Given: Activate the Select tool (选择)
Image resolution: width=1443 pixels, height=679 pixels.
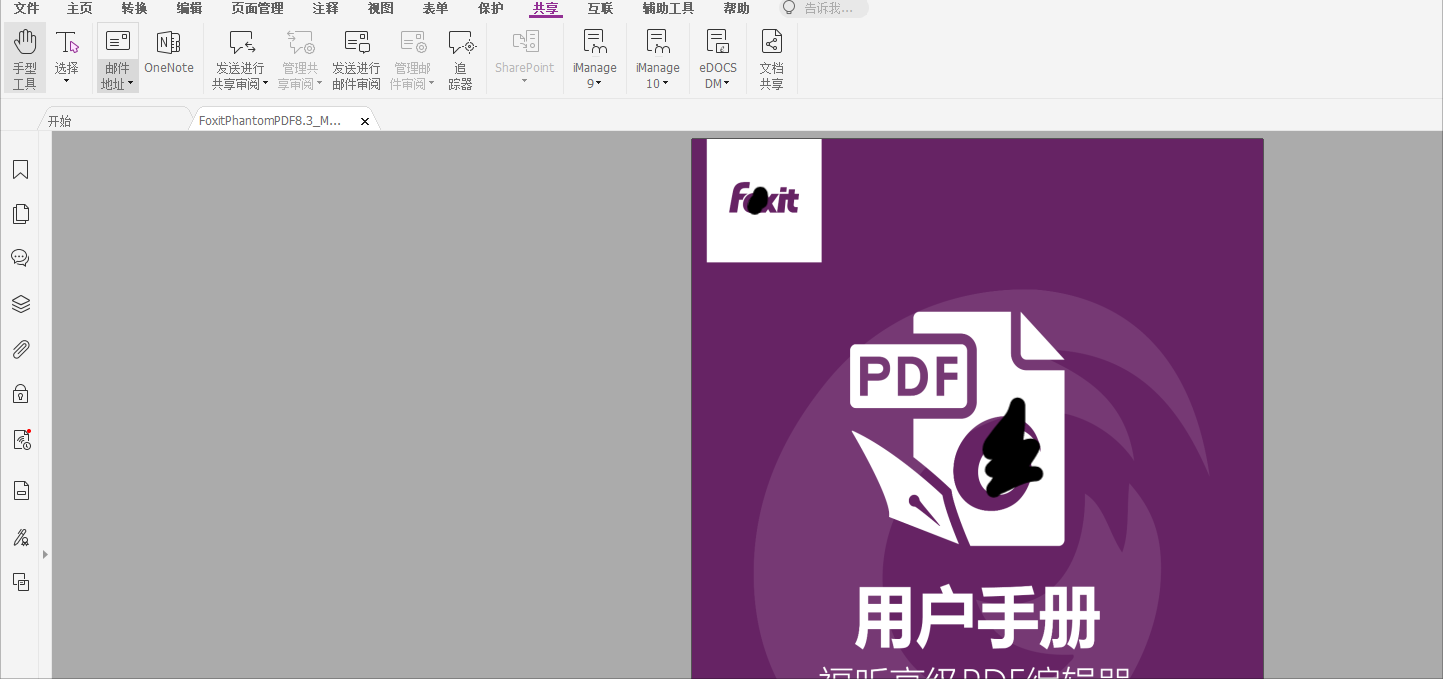Looking at the screenshot, I should [x=66, y=57].
